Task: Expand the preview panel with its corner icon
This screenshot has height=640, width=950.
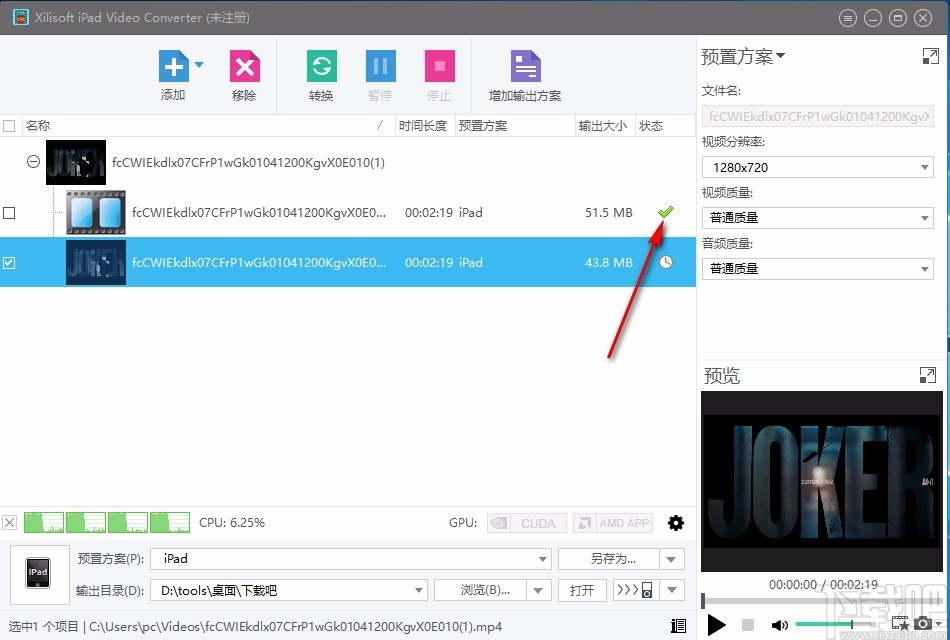Action: point(928,375)
